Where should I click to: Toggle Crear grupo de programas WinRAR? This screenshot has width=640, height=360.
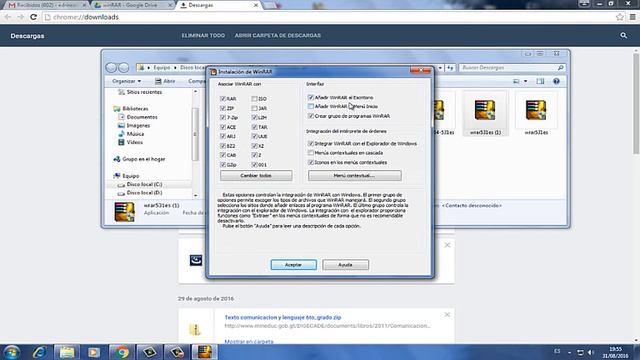tap(311, 116)
